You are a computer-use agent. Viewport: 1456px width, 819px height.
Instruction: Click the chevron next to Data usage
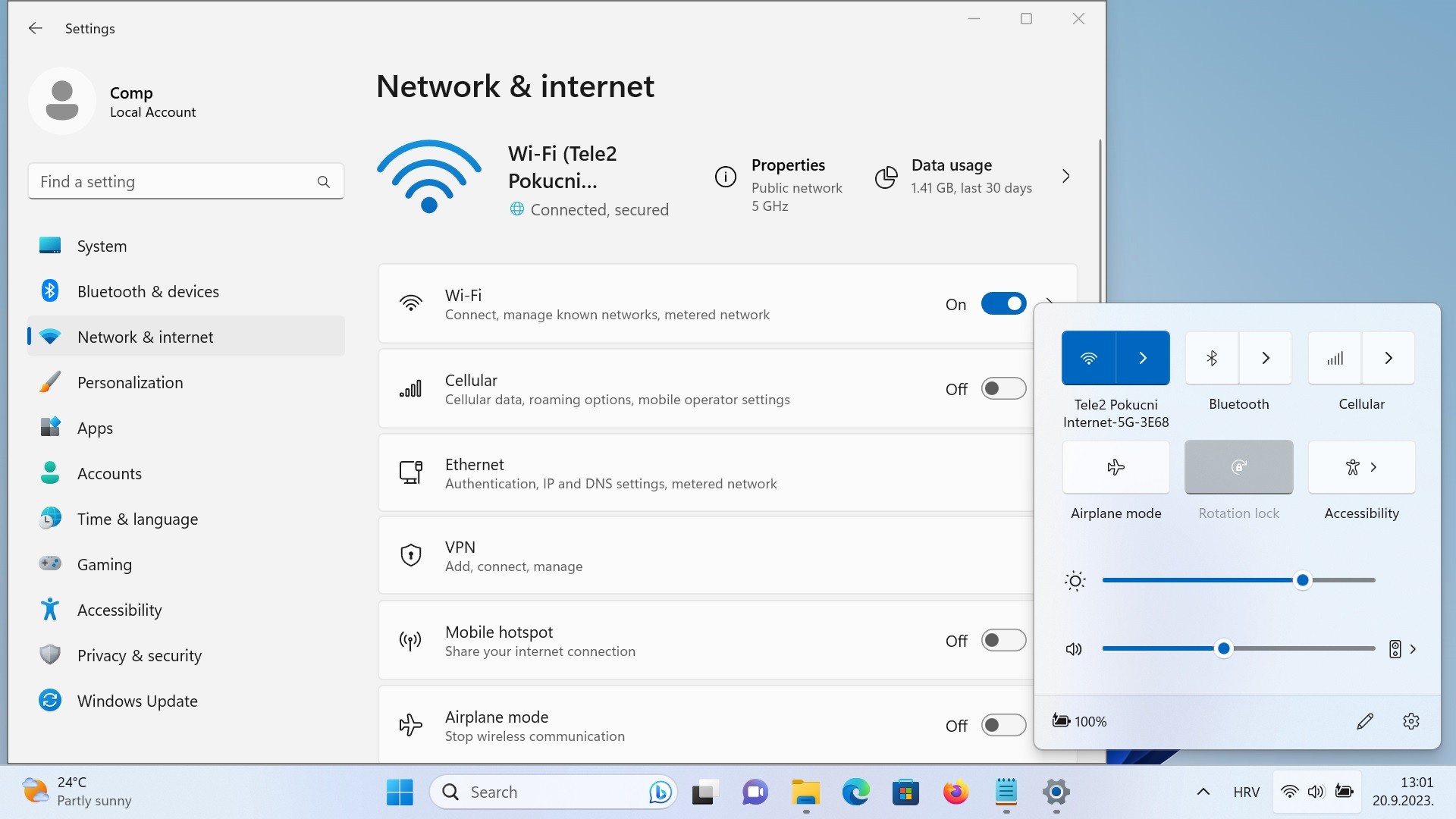[x=1066, y=177]
